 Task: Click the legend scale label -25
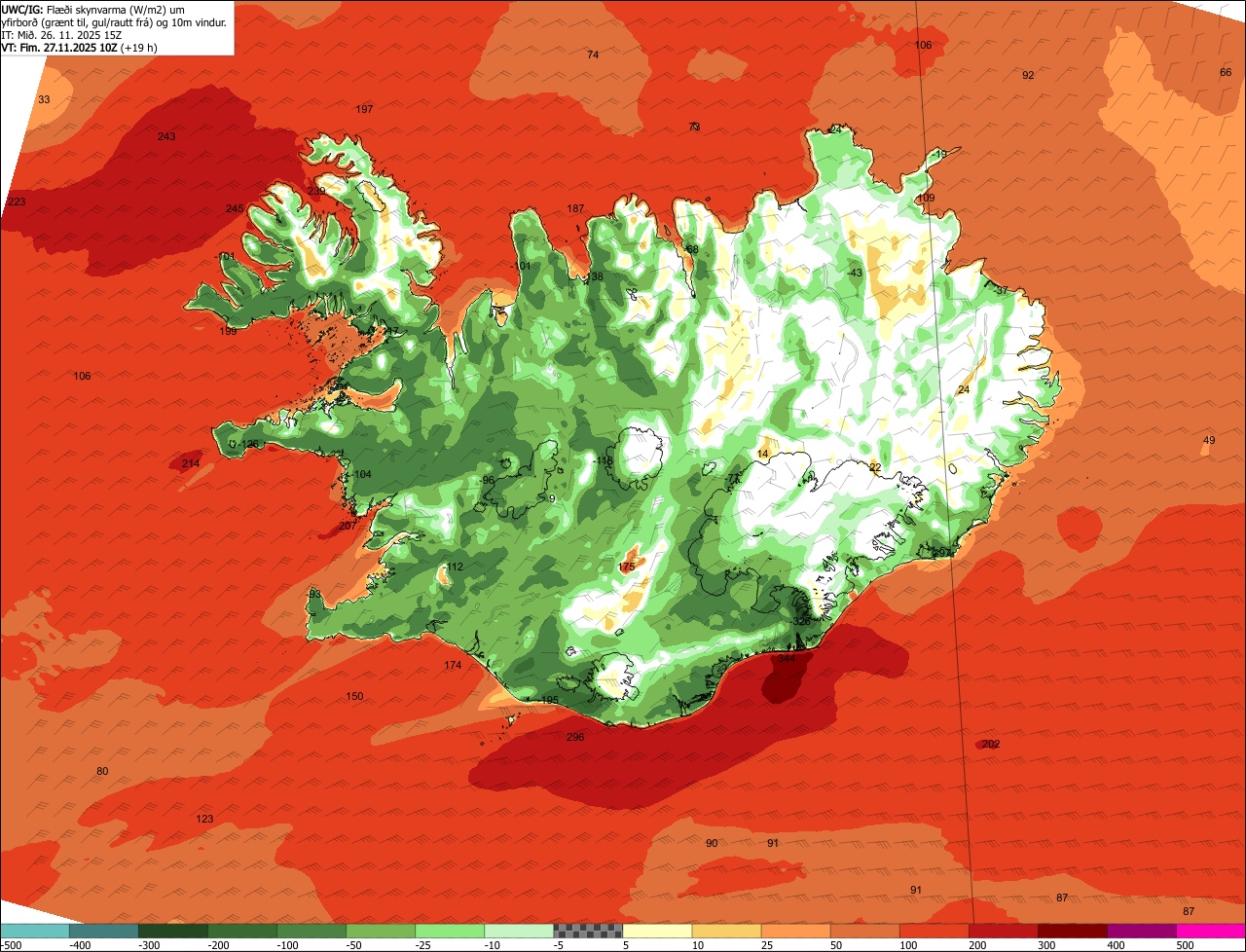[x=424, y=945]
